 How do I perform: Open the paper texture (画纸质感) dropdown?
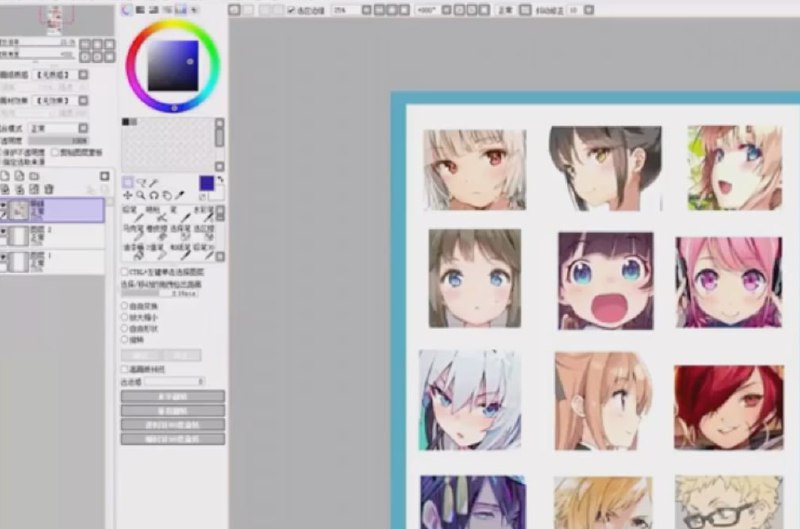point(83,75)
